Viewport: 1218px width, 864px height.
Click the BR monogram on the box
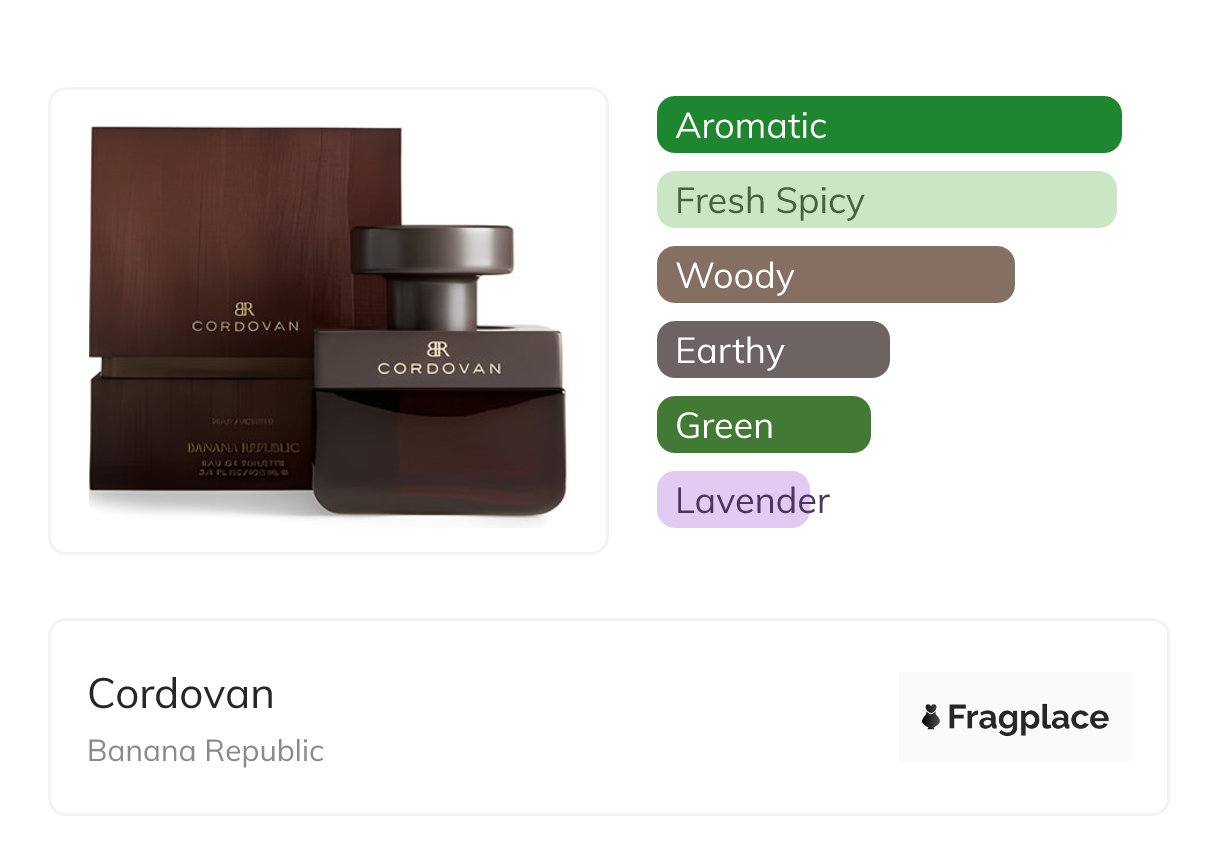click(x=245, y=309)
